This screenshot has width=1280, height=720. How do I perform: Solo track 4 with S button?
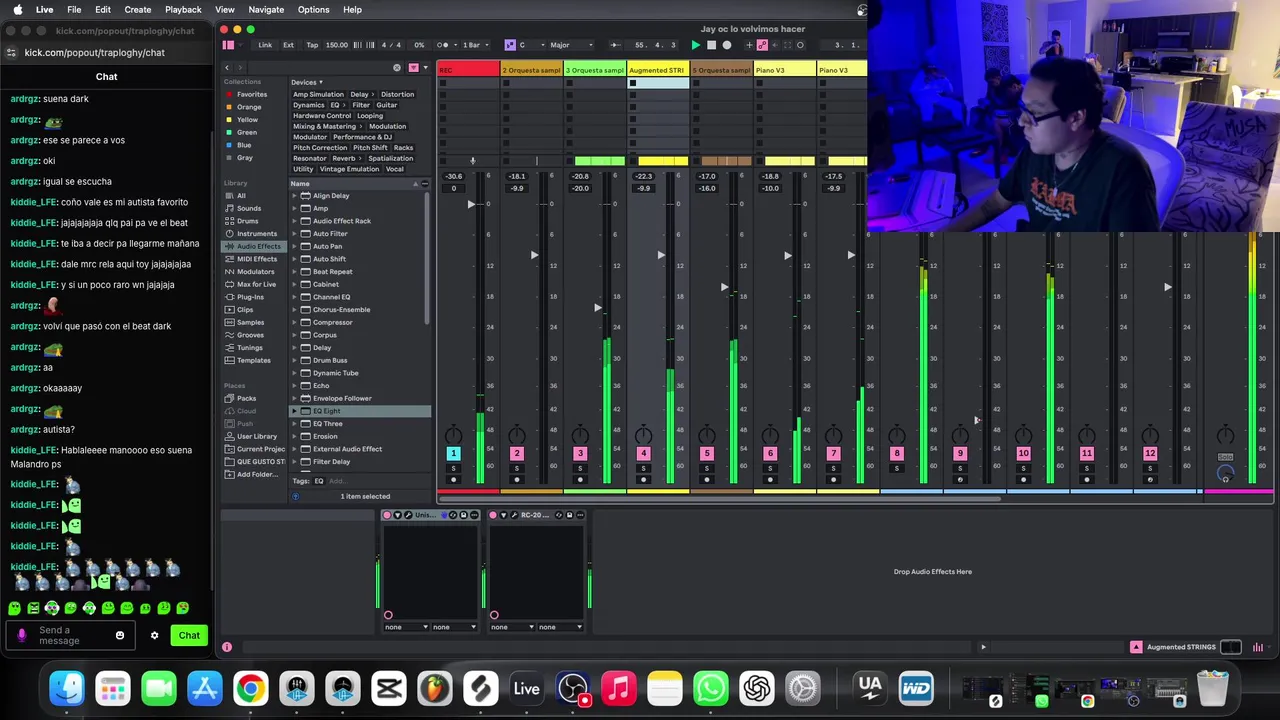click(x=643, y=468)
